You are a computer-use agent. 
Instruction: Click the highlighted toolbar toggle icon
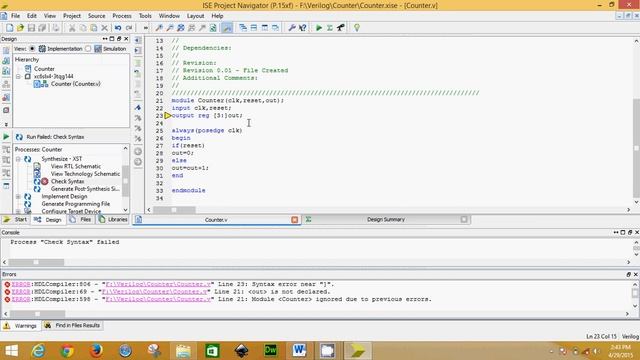(227, 28)
